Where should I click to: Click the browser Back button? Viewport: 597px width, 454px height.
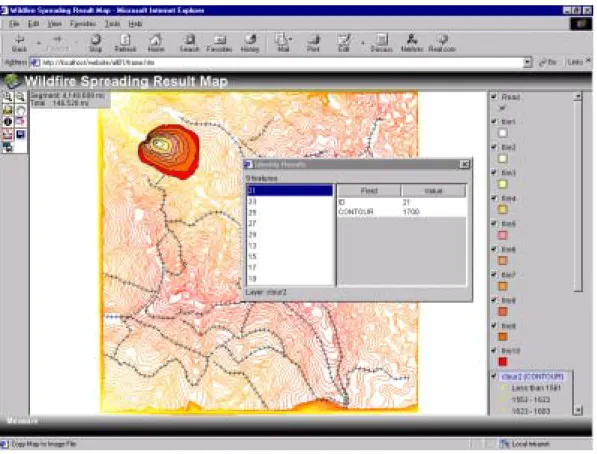19,43
